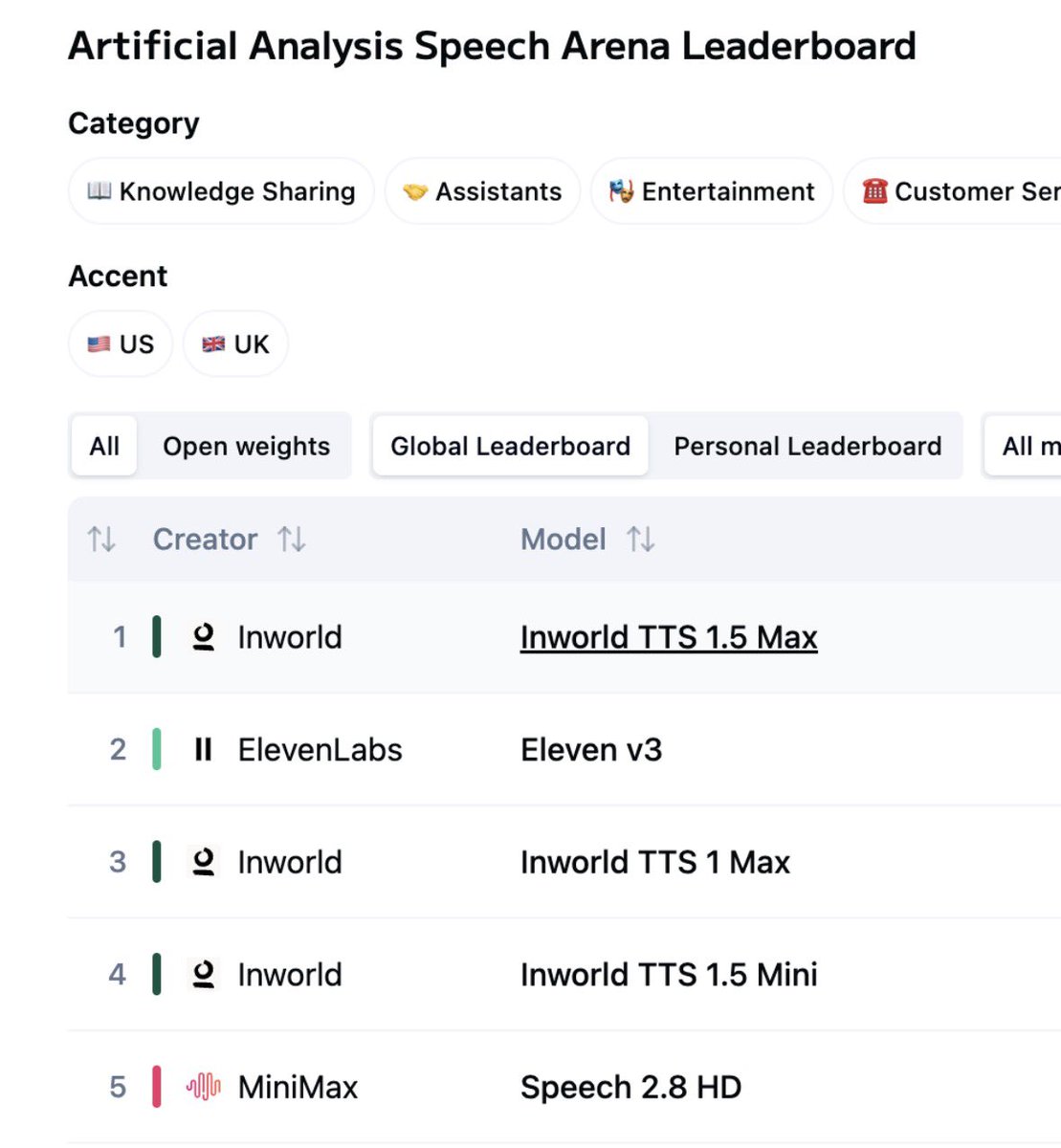The width and height of the screenshot is (1061, 1148).
Task: Switch to the Open weights tab
Action: coord(246,446)
